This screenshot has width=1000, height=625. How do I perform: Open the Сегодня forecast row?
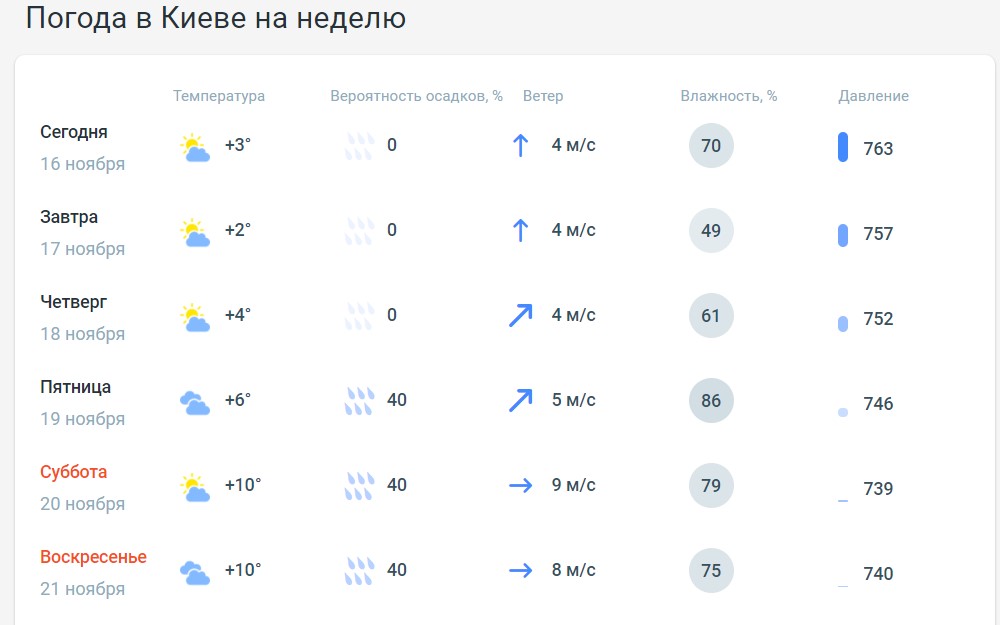74,132
